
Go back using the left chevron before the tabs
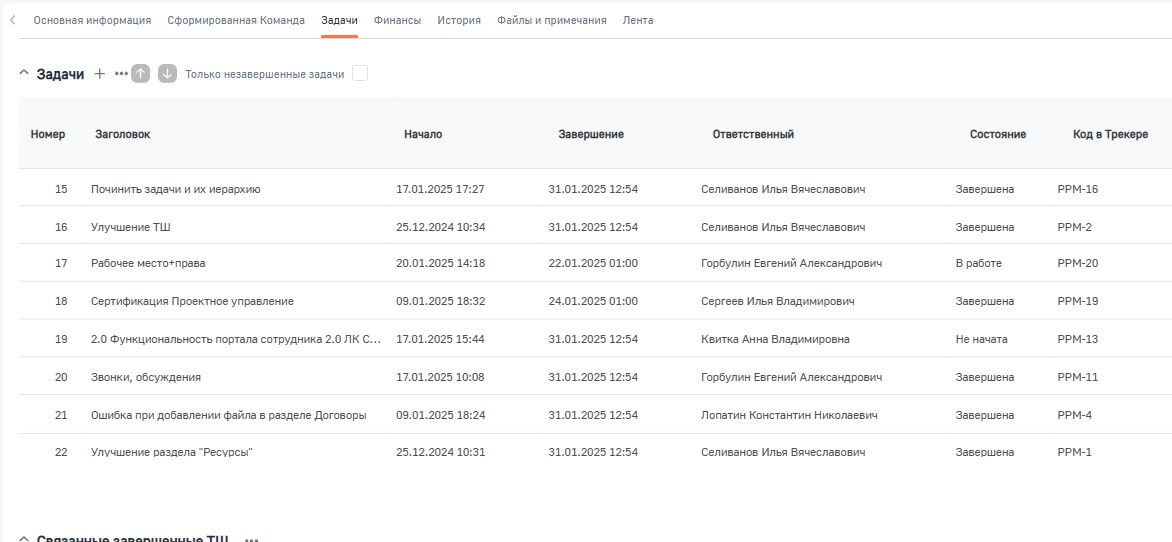click(13, 20)
